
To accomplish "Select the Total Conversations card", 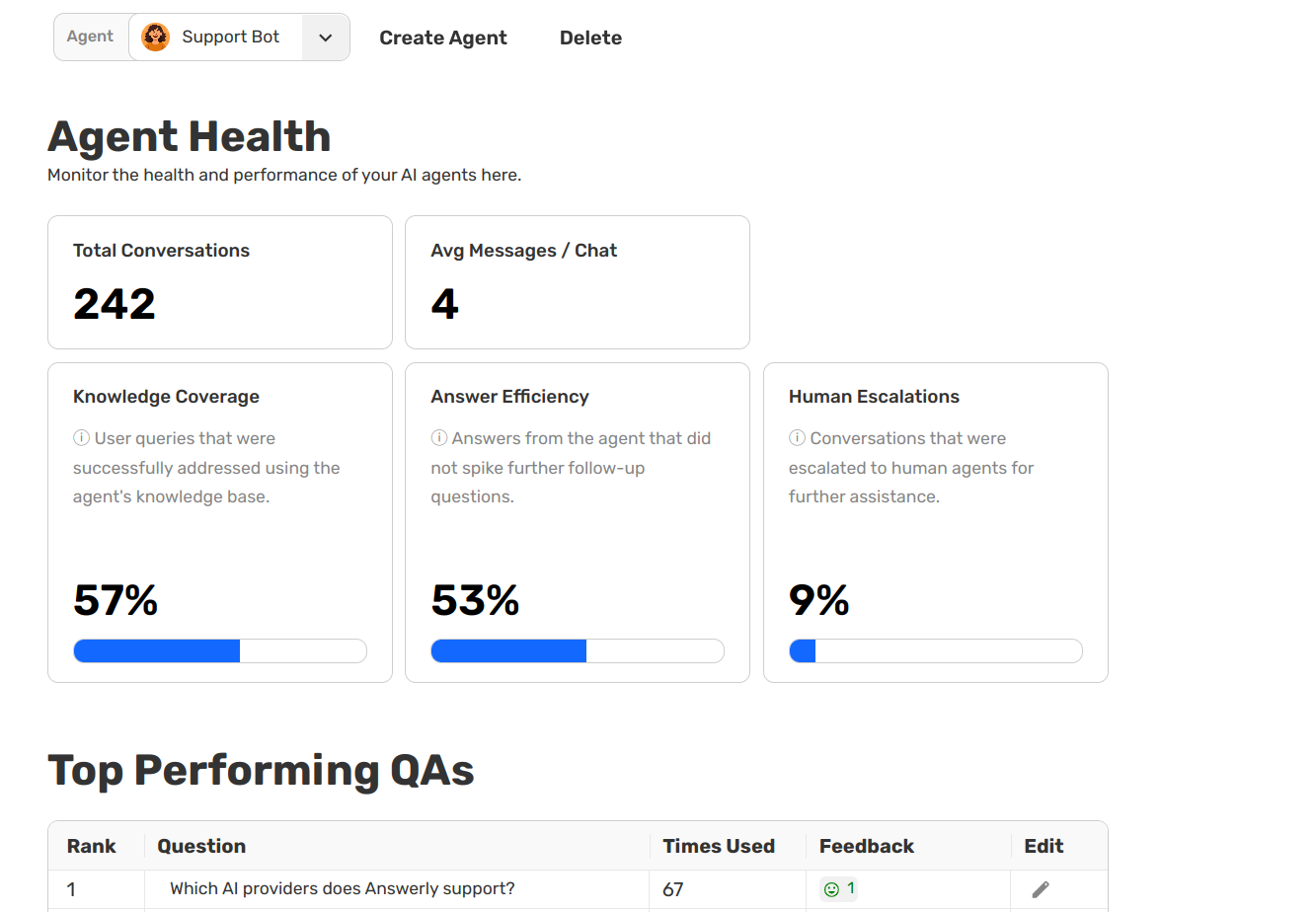I will coord(220,282).
